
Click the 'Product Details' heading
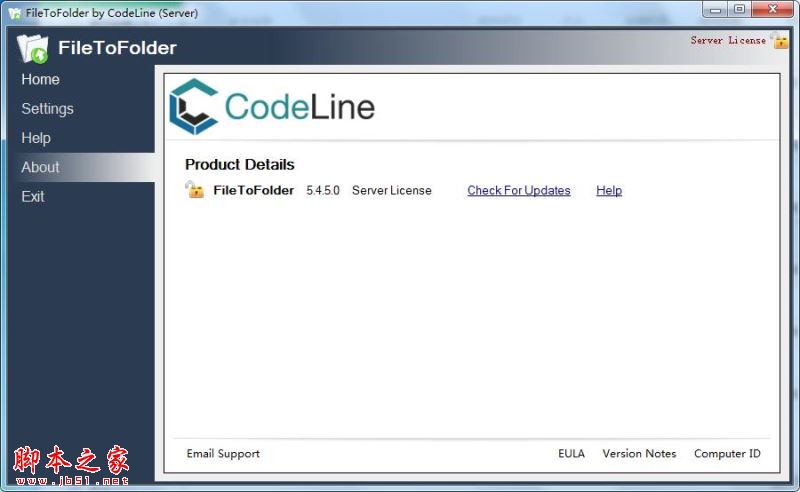(x=240, y=164)
